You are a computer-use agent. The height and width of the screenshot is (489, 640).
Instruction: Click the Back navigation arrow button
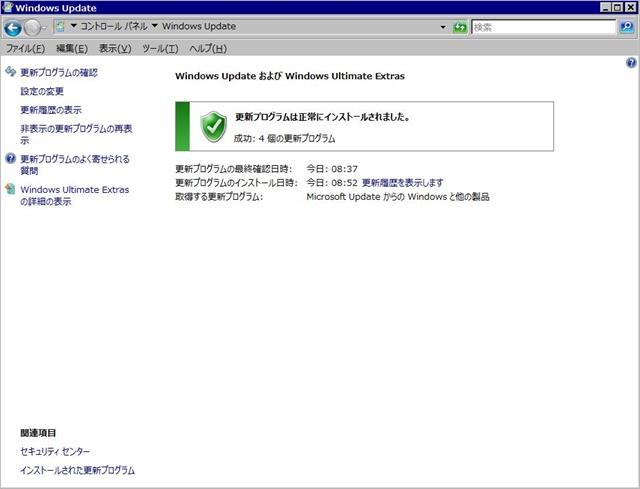(x=13, y=28)
